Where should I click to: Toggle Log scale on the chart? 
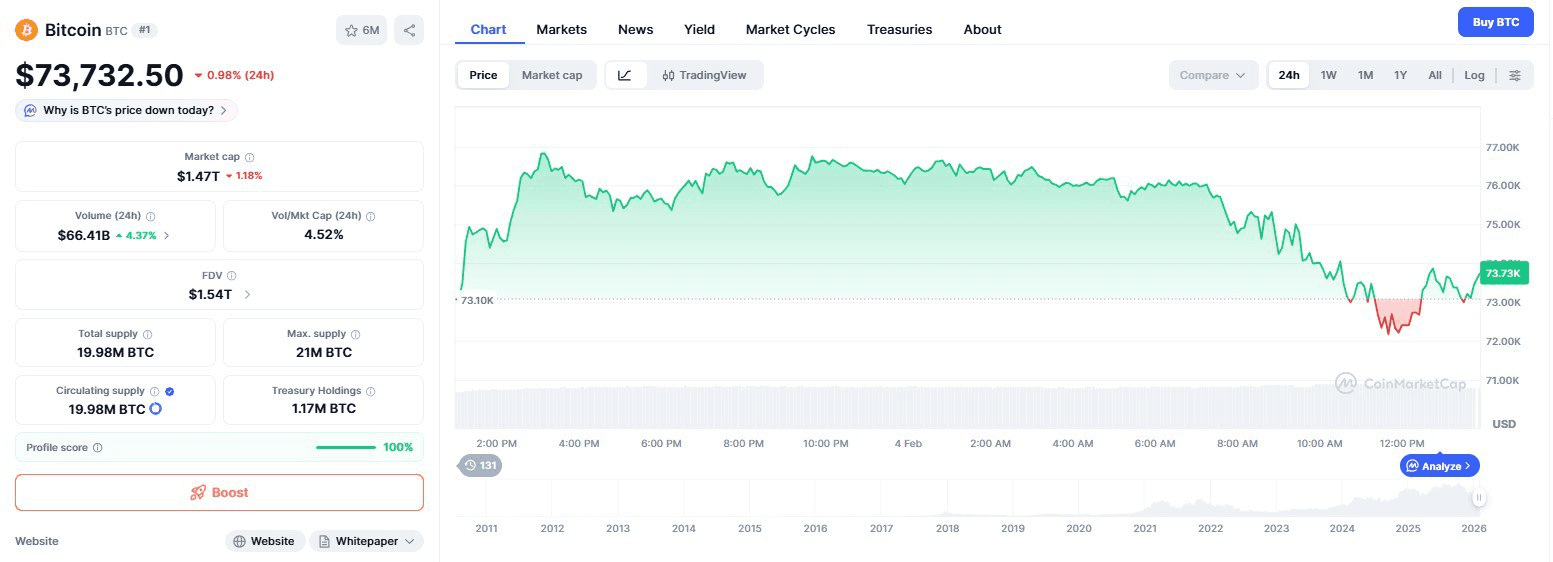coord(1474,75)
